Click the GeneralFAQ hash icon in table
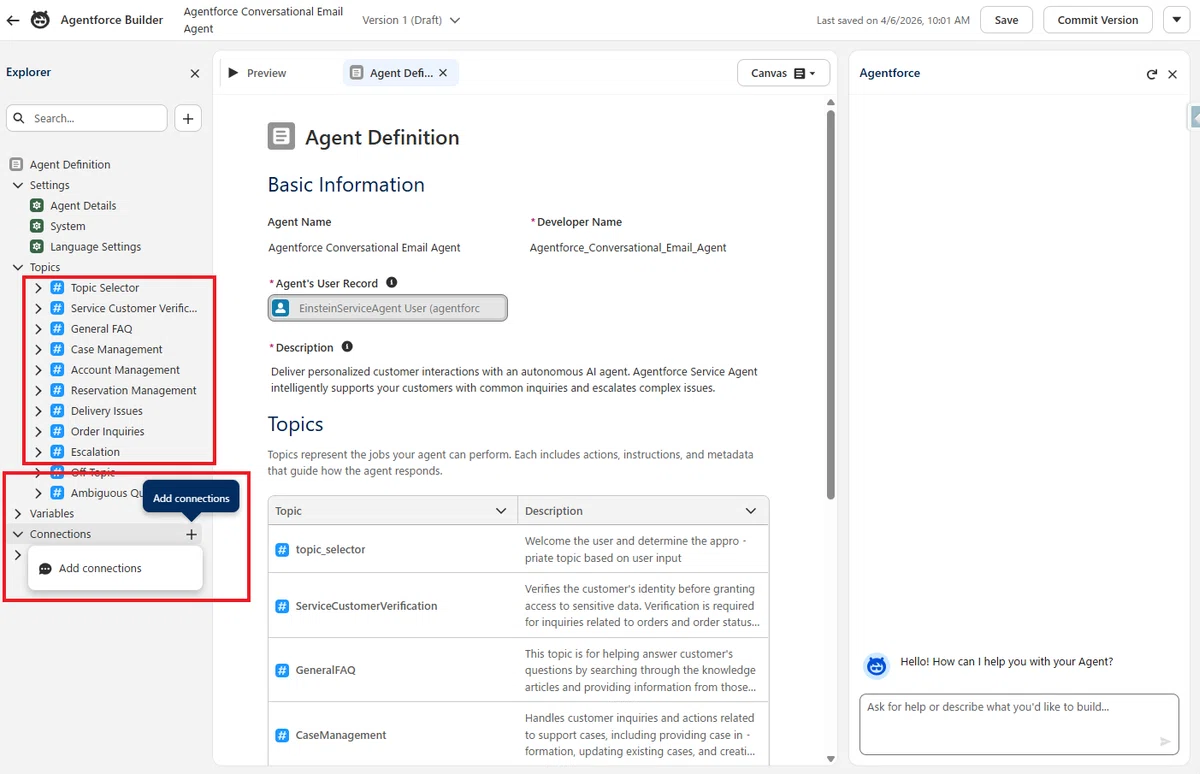The image size is (1200, 774). (x=282, y=670)
